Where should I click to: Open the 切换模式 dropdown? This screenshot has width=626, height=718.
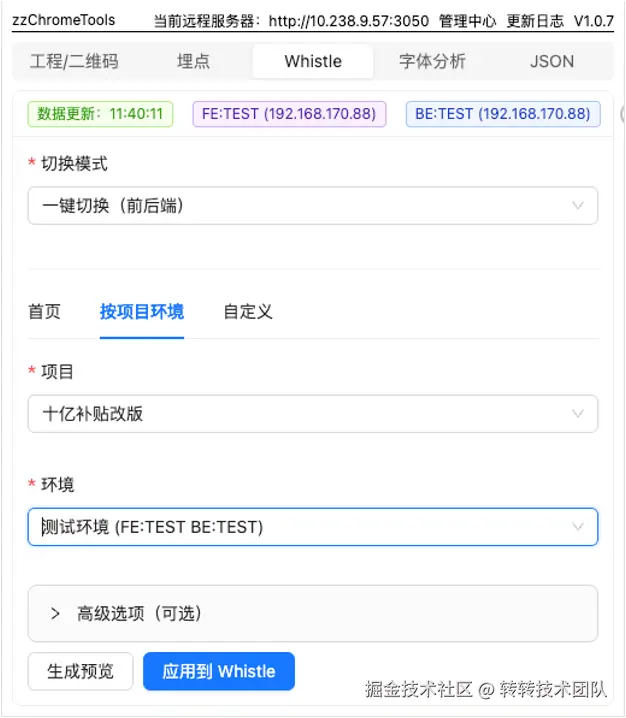tap(312, 206)
